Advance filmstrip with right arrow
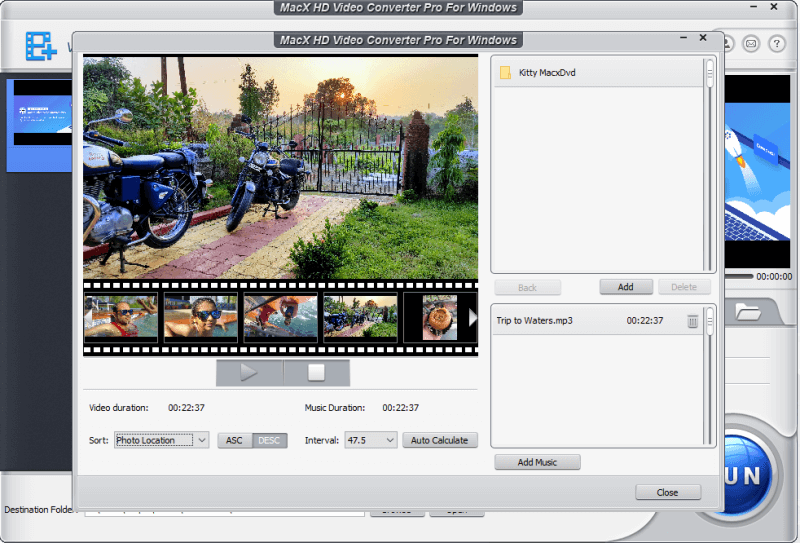This screenshot has height=543, width=800. (472, 317)
